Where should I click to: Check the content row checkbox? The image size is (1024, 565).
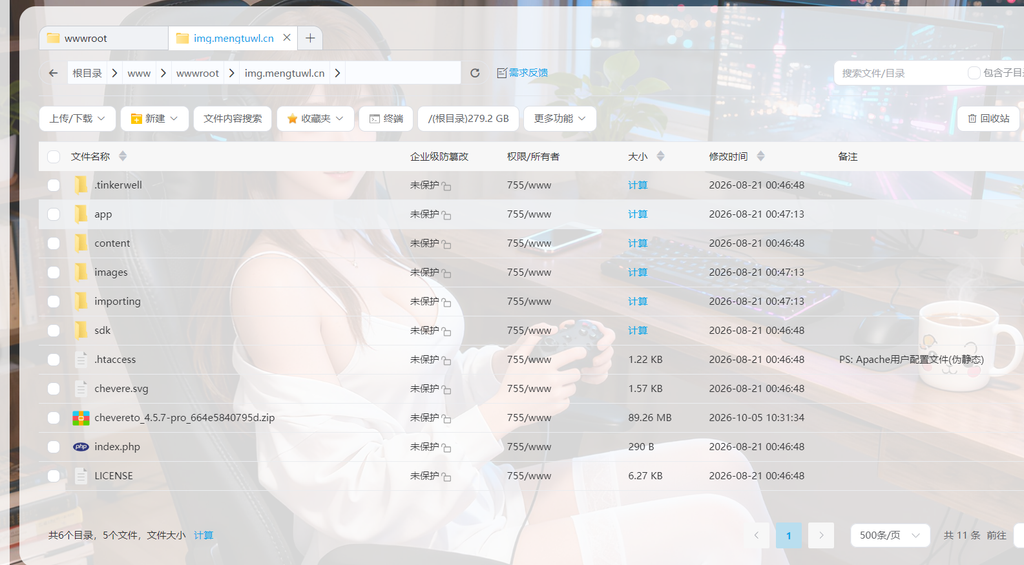point(54,243)
